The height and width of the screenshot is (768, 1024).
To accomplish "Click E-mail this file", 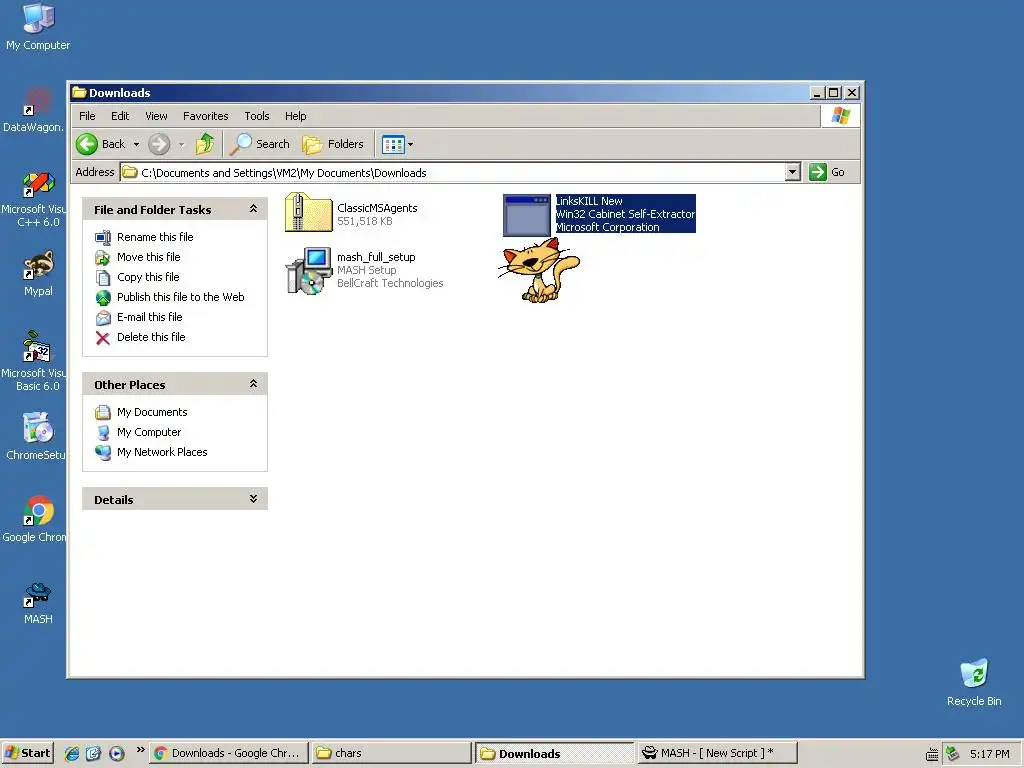I will coord(150,317).
